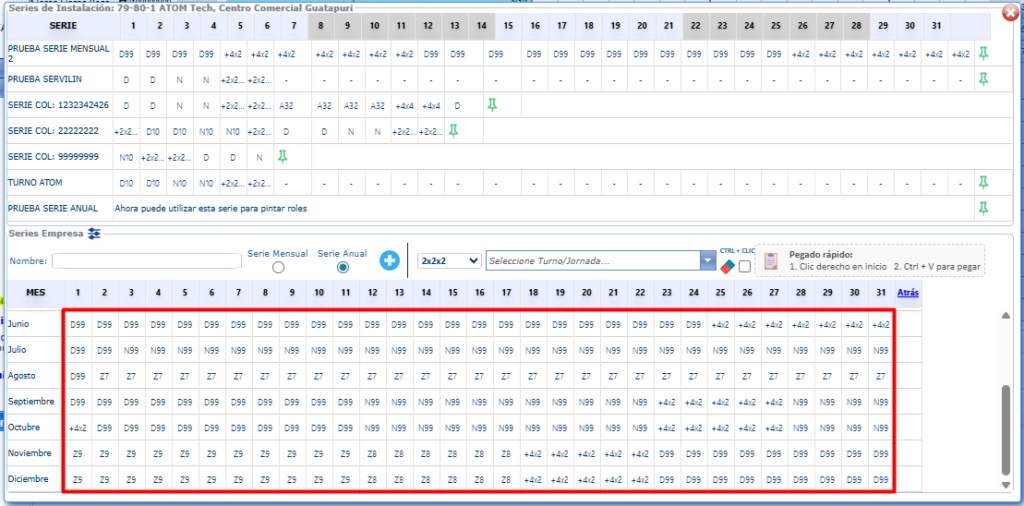1024x506 pixels.
Task: Click the Atrás link
Action: click(x=907, y=293)
